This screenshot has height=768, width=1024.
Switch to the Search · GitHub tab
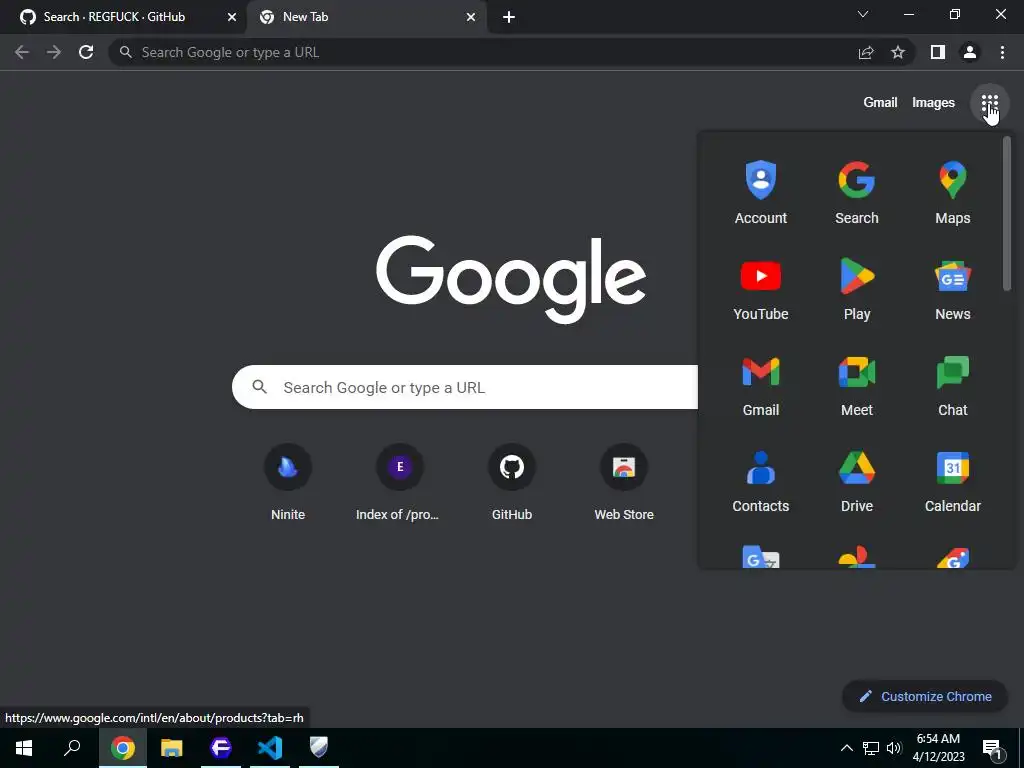pyautogui.click(x=114, y=17)
